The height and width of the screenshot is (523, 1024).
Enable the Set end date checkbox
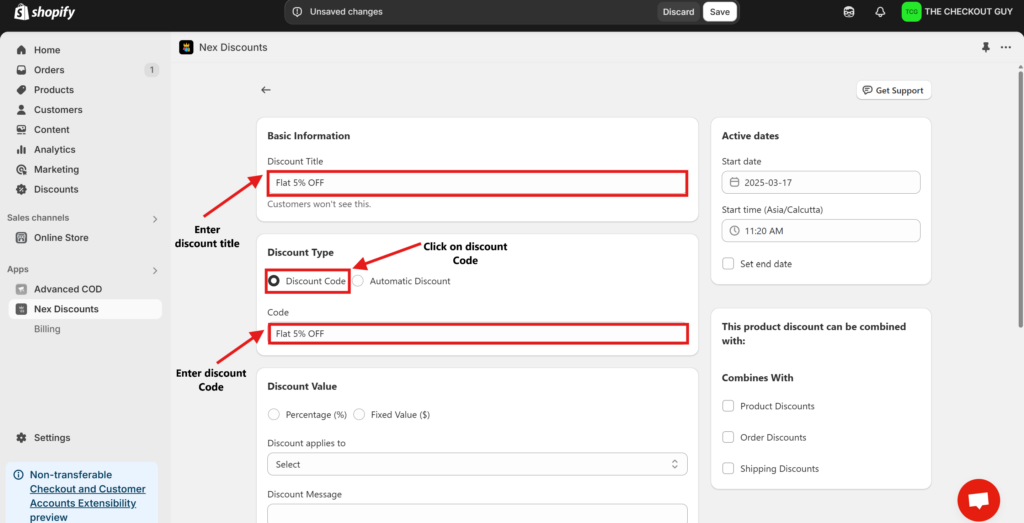[x=728, y=264]
